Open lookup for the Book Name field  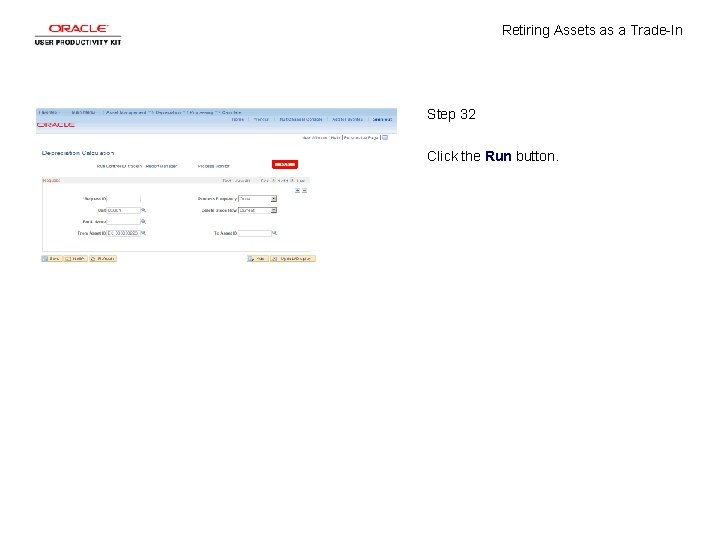[143, 221]
